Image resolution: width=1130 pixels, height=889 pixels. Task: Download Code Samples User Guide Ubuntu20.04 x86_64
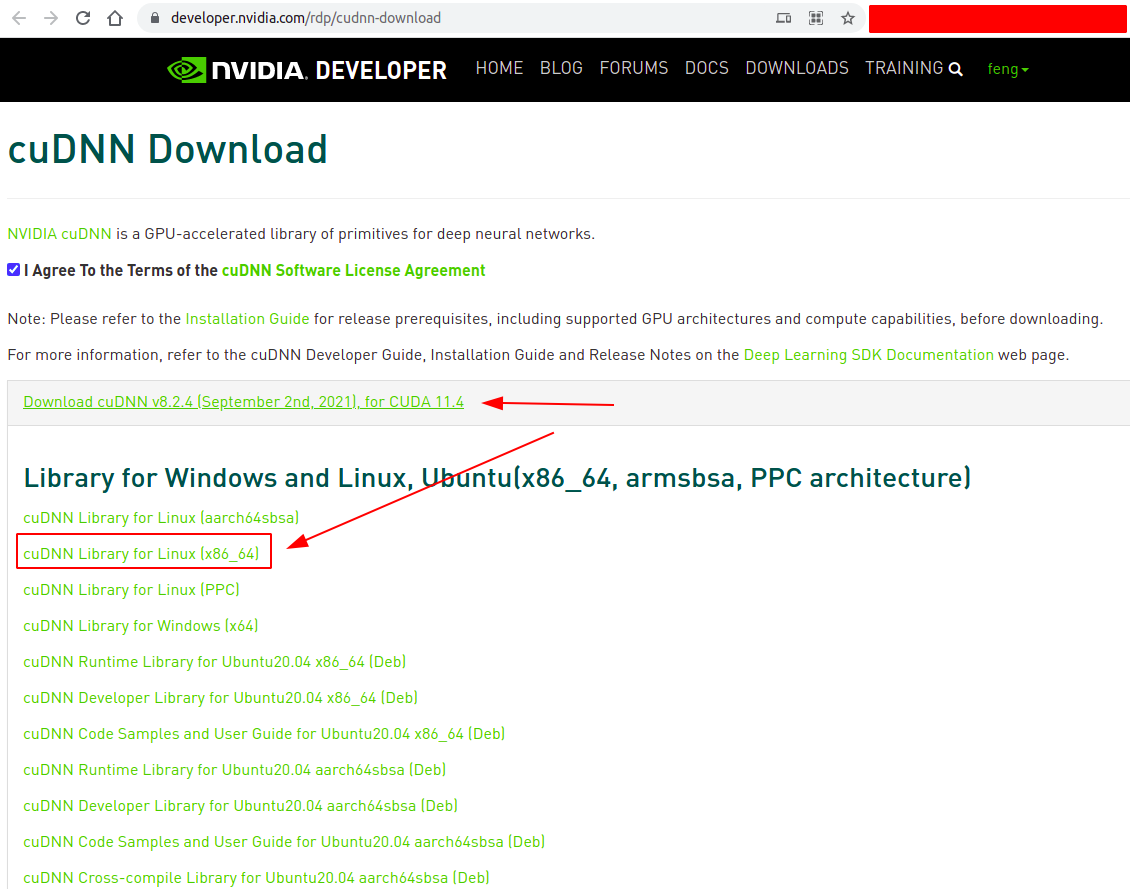[x=264, y=734]
